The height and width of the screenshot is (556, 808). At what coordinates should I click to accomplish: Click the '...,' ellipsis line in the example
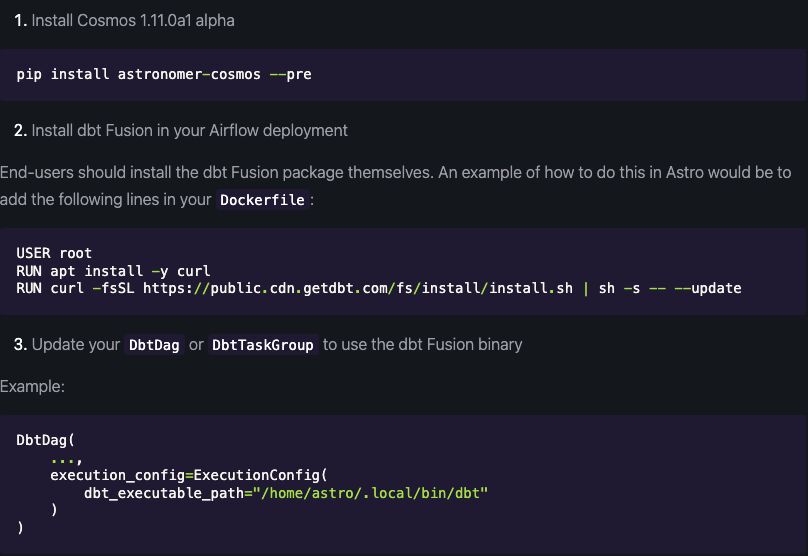tap(66, 459)
